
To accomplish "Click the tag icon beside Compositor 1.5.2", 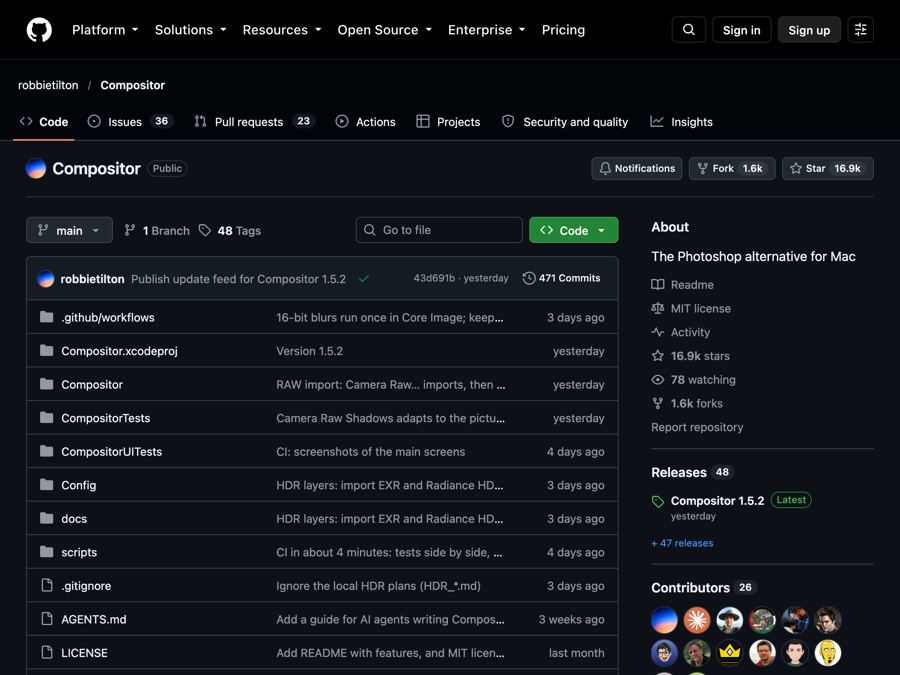I will click(x=658, y=502).
